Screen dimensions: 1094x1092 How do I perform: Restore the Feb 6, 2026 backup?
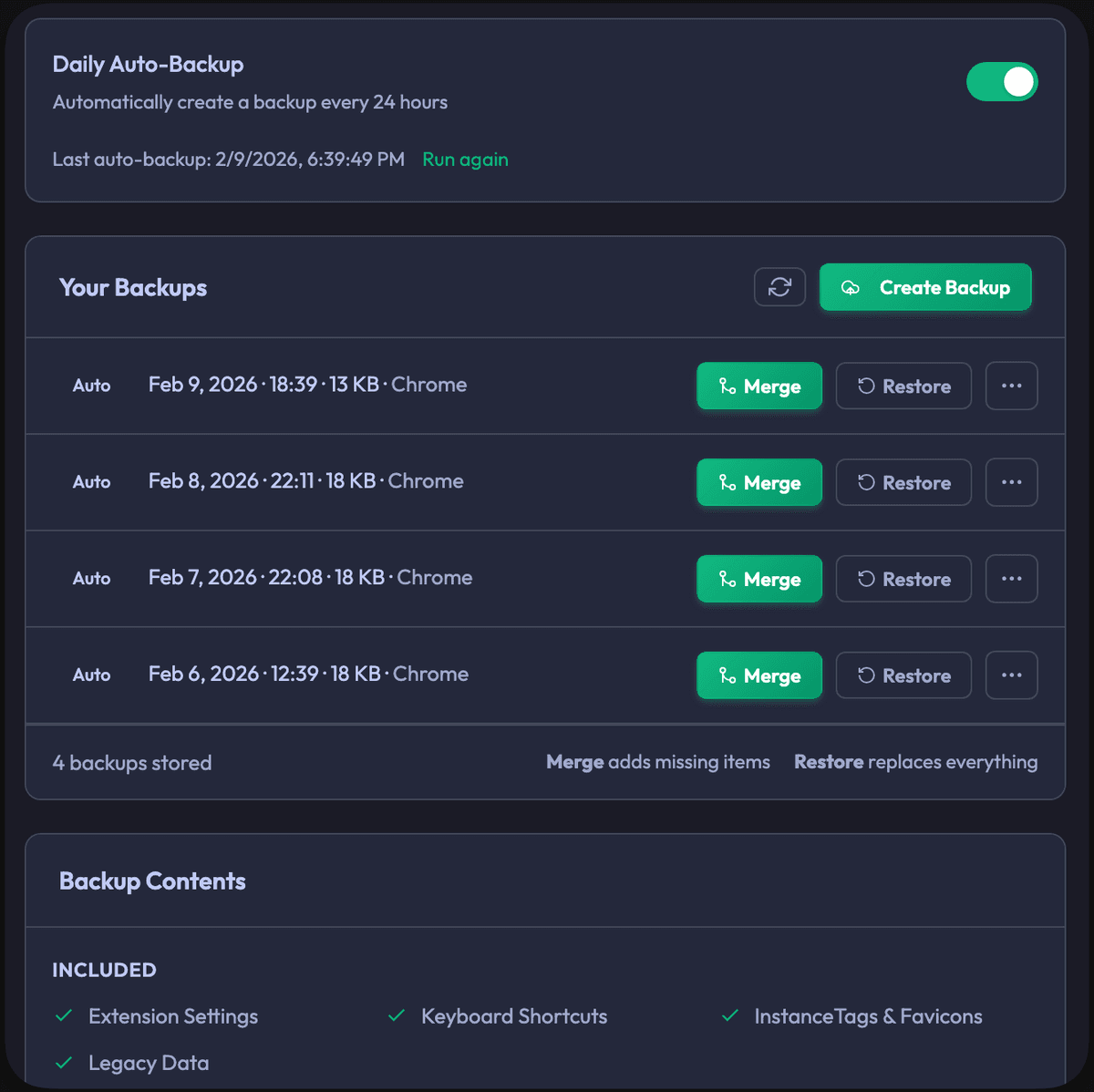pos(903,675)
